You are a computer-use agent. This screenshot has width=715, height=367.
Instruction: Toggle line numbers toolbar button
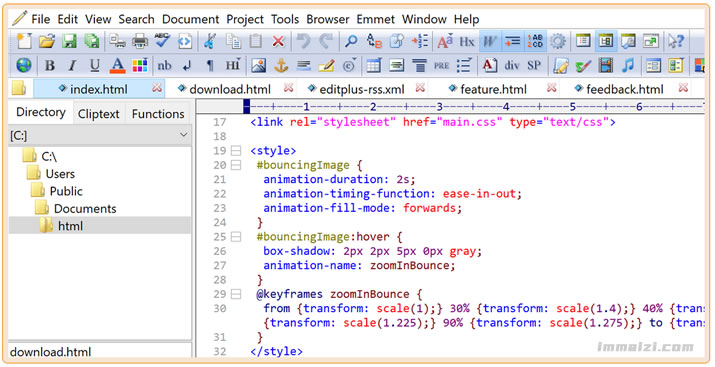coord(535,41)
